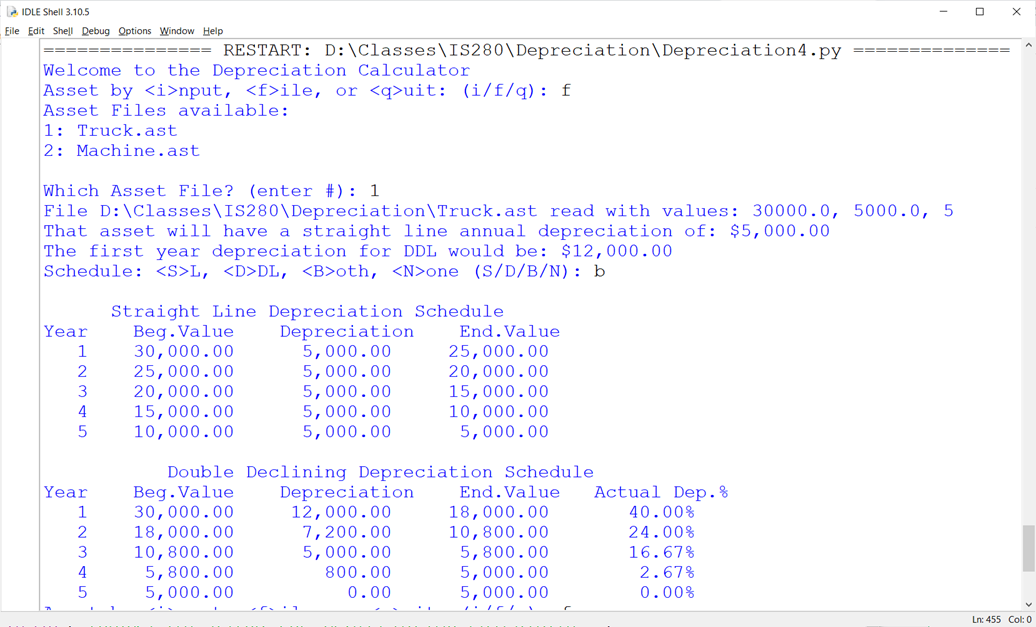Click the 16.67% value
The image size is (1036, 627).
(661, 552)
